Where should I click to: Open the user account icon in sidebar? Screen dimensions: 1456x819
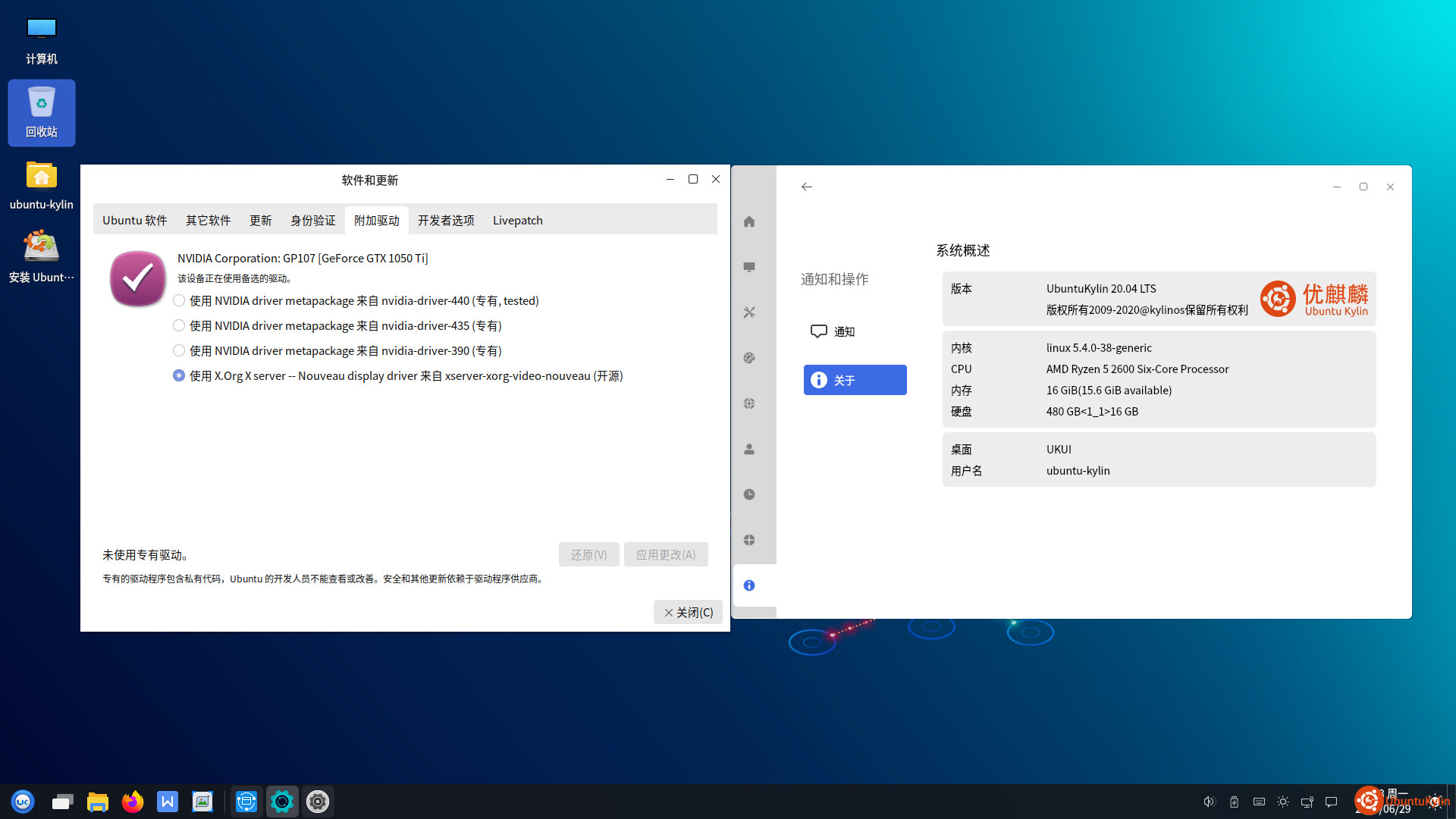click(x=749, y=449)
